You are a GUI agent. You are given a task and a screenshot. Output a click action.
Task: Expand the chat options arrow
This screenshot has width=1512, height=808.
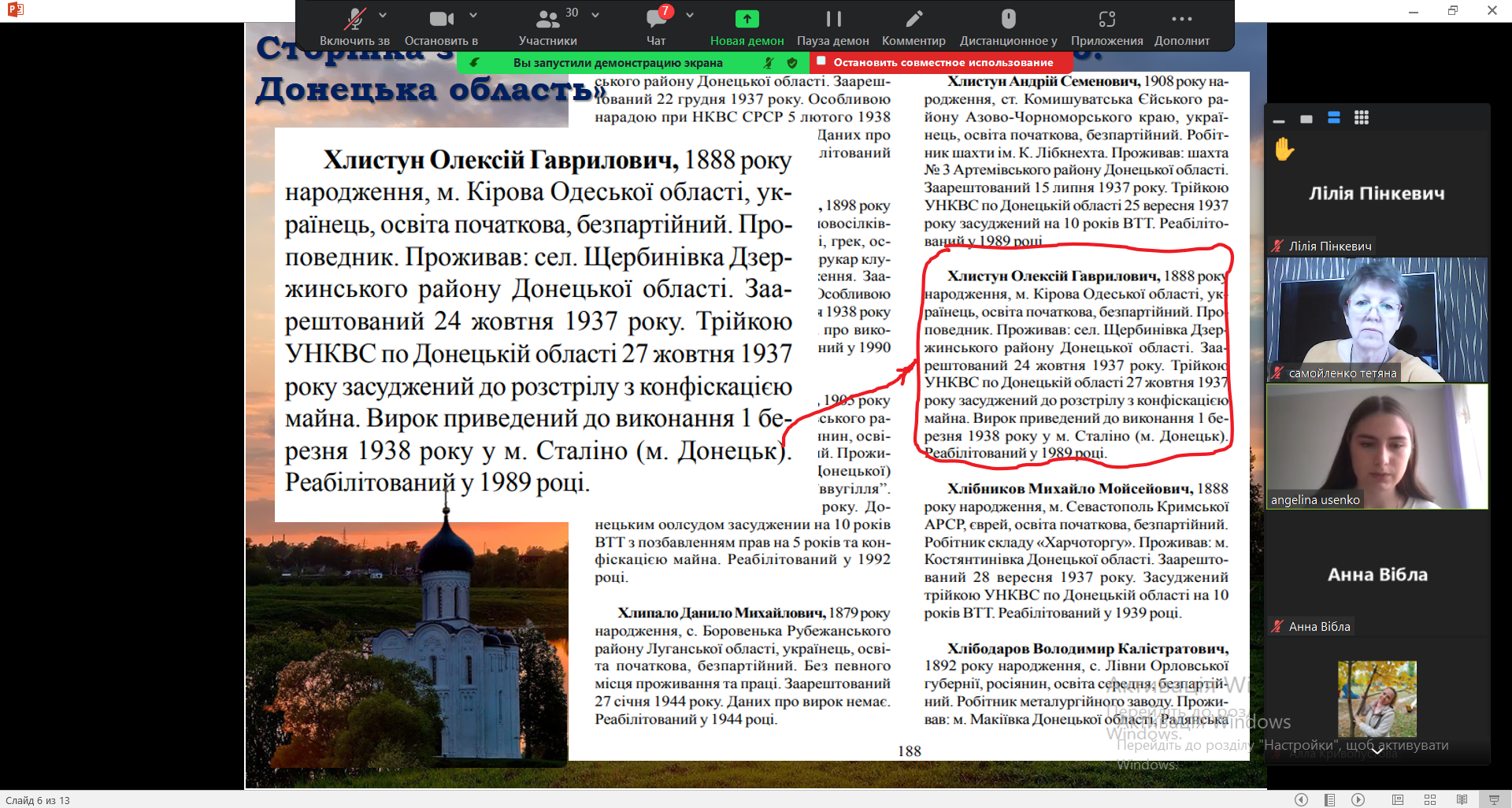tap(690, 15)
